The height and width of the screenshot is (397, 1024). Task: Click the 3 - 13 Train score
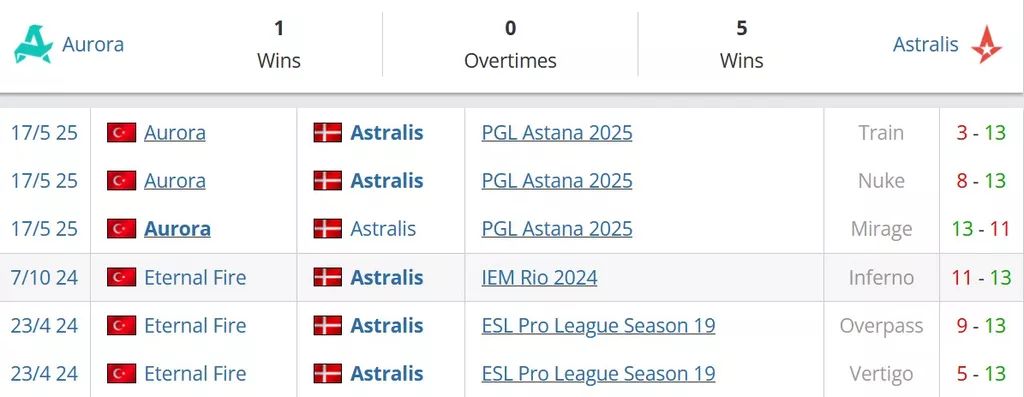[981, 133]
